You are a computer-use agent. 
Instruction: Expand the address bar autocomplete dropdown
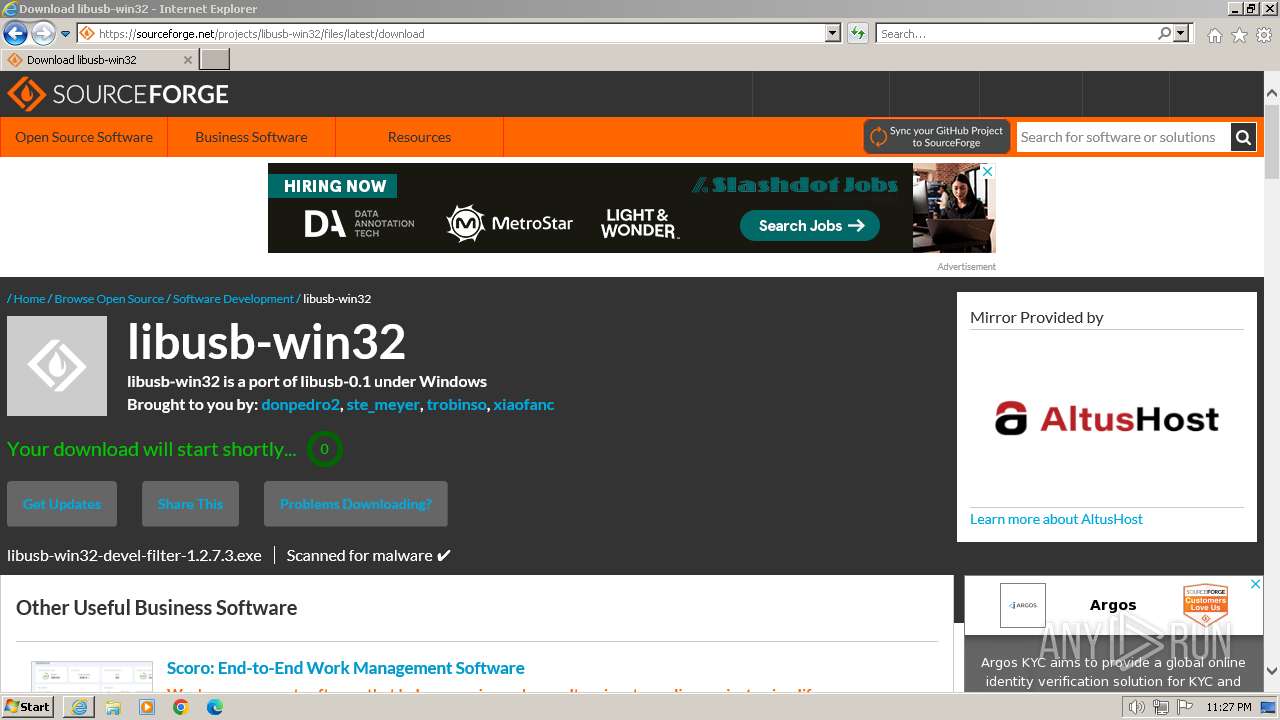click(833, 33)
